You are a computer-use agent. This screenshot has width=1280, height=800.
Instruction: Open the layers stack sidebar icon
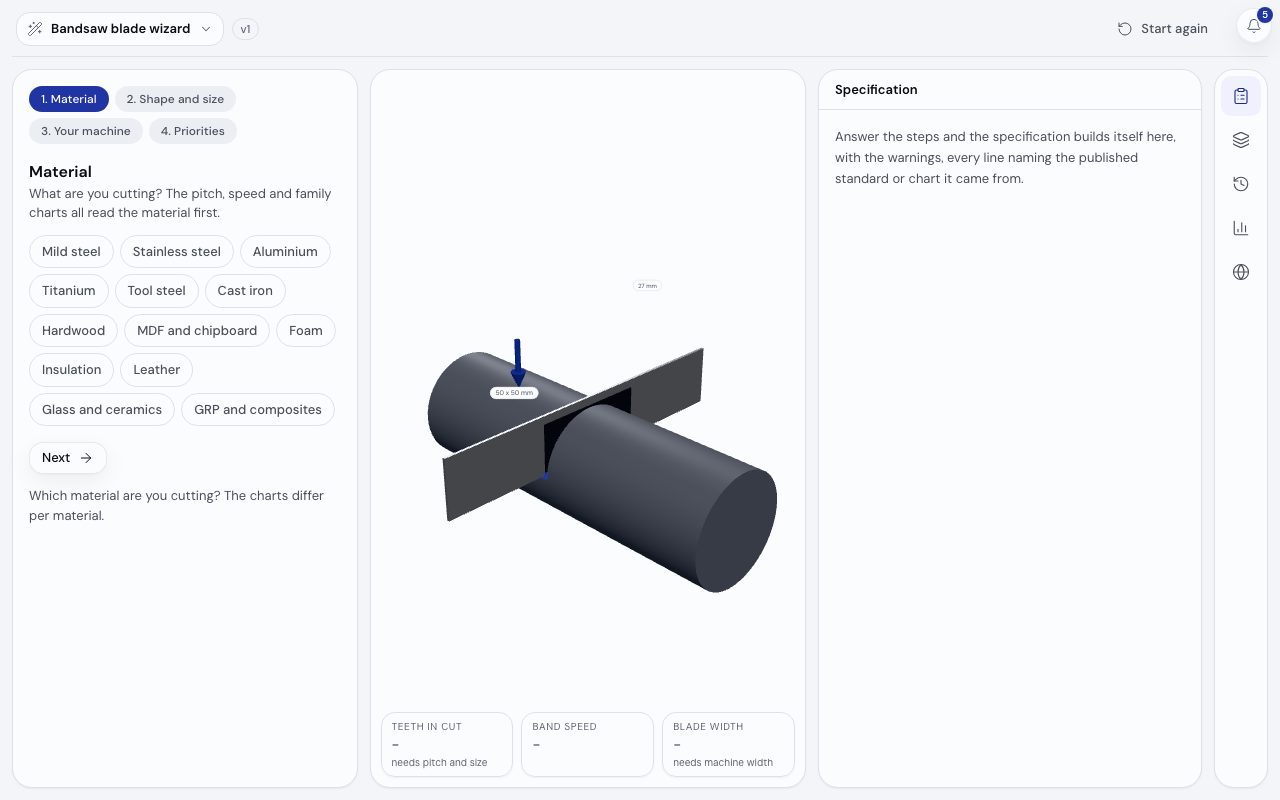click(1241, 140)
